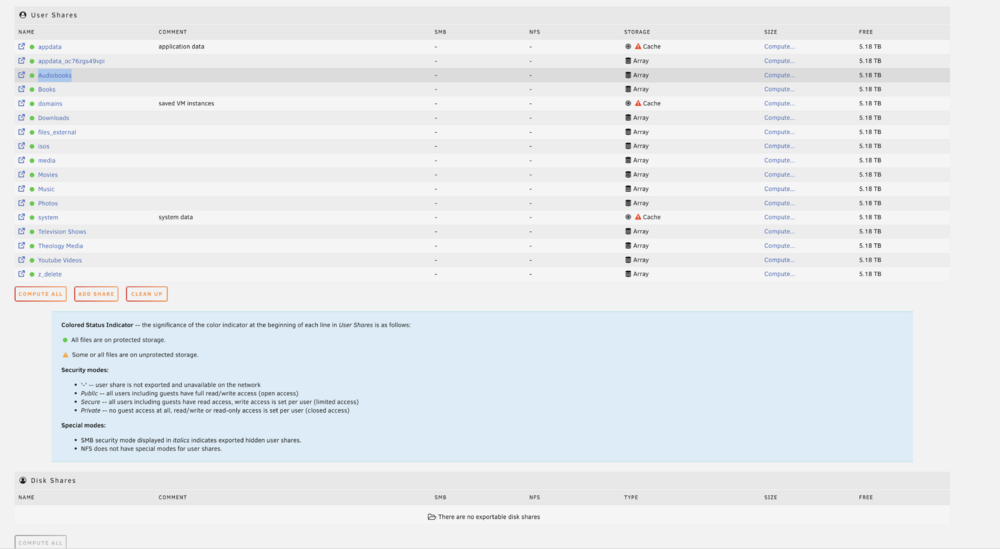The width and height of the screenshot is (1000, 549).
Task: Click browse icon for files_external
Action: point(22,132)
